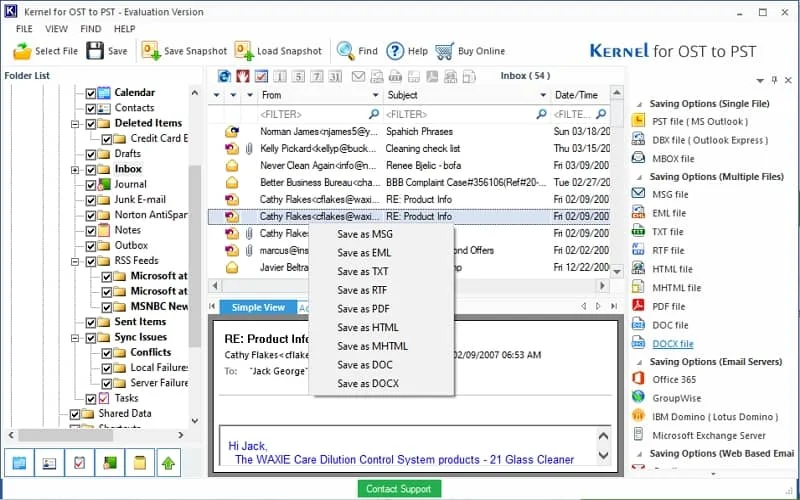
Task: Expand the Inbox folder tree node
Action: 75,170
